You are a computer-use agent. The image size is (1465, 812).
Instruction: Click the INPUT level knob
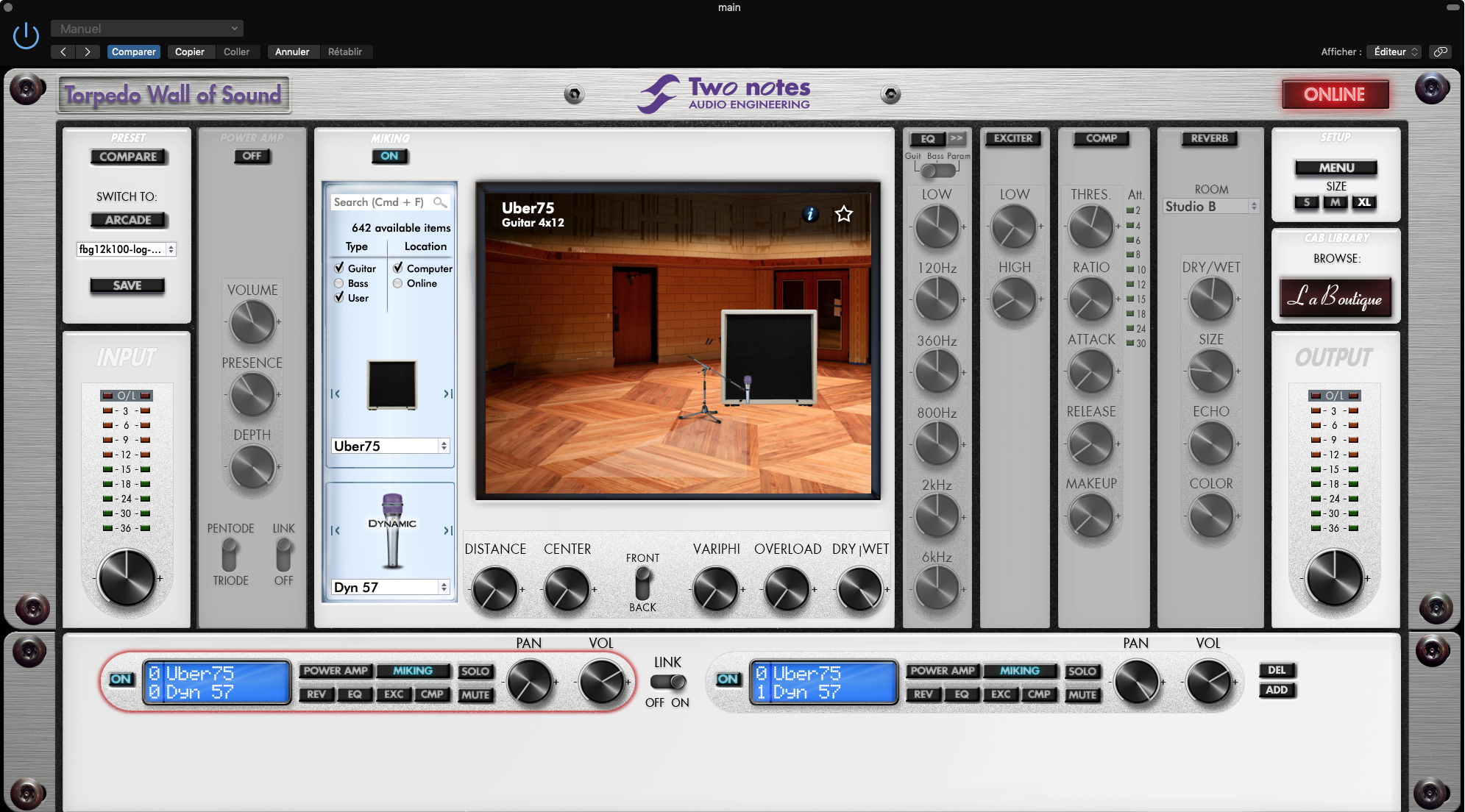(127, 578)
